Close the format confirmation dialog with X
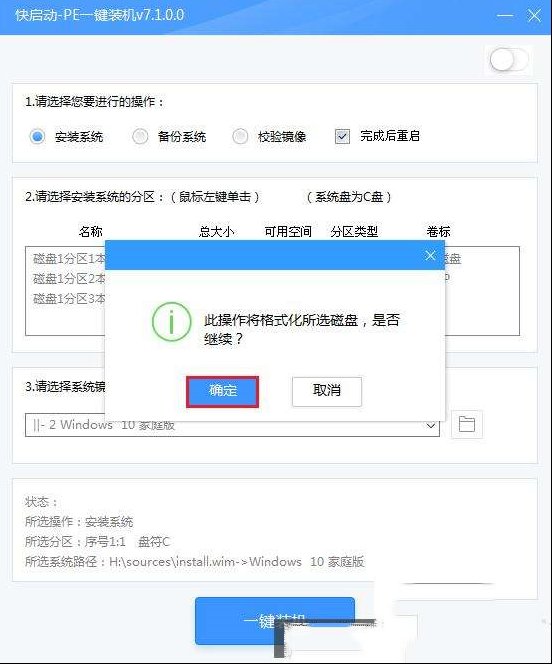Image resolution: width=552 pixels, height=664 pixels. coord(430,255)
